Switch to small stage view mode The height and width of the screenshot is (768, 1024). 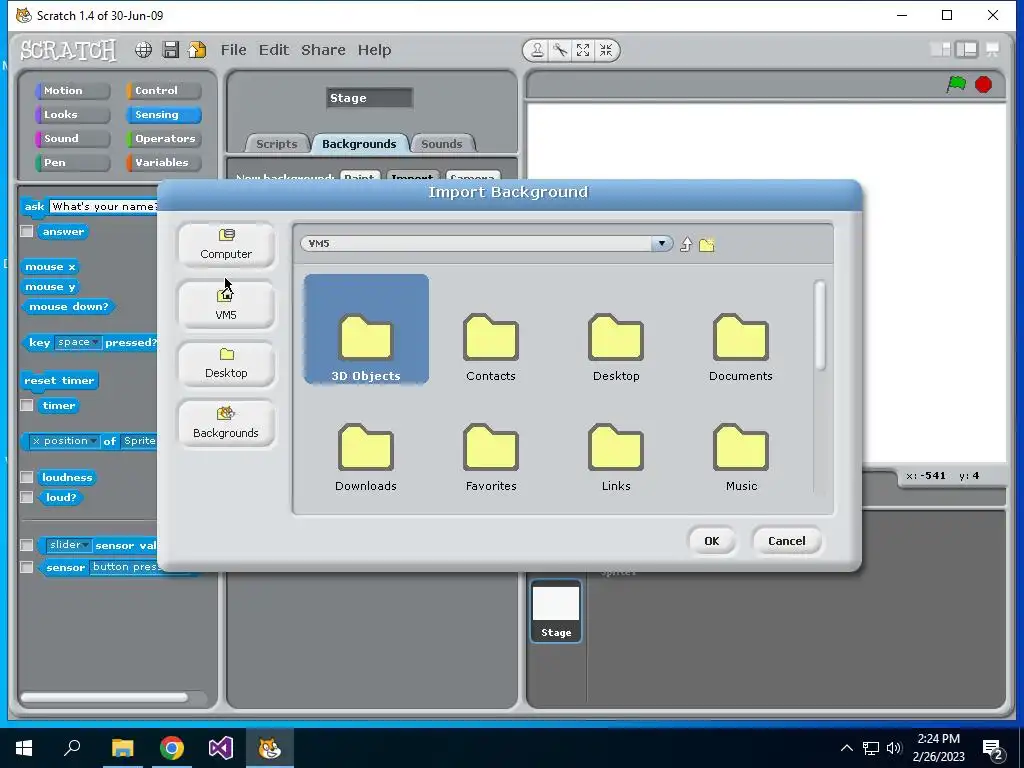(940, 50)
